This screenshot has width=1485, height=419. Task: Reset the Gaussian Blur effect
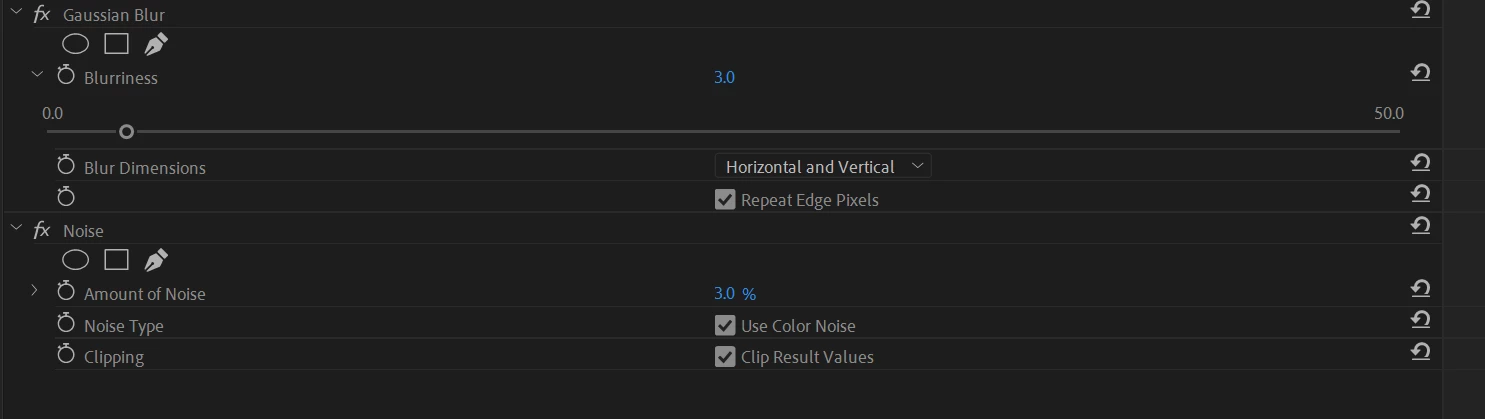coord(1419,10)
